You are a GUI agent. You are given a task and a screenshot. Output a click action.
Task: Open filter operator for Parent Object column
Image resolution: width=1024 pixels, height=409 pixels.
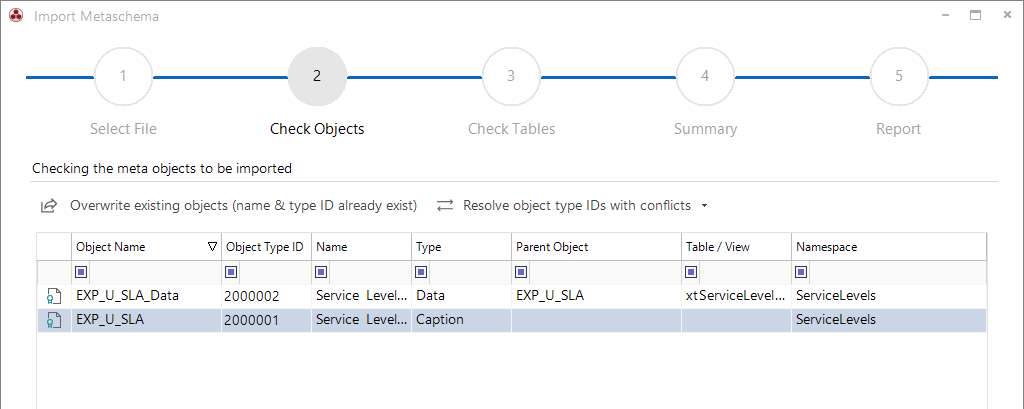coord(521,272)
